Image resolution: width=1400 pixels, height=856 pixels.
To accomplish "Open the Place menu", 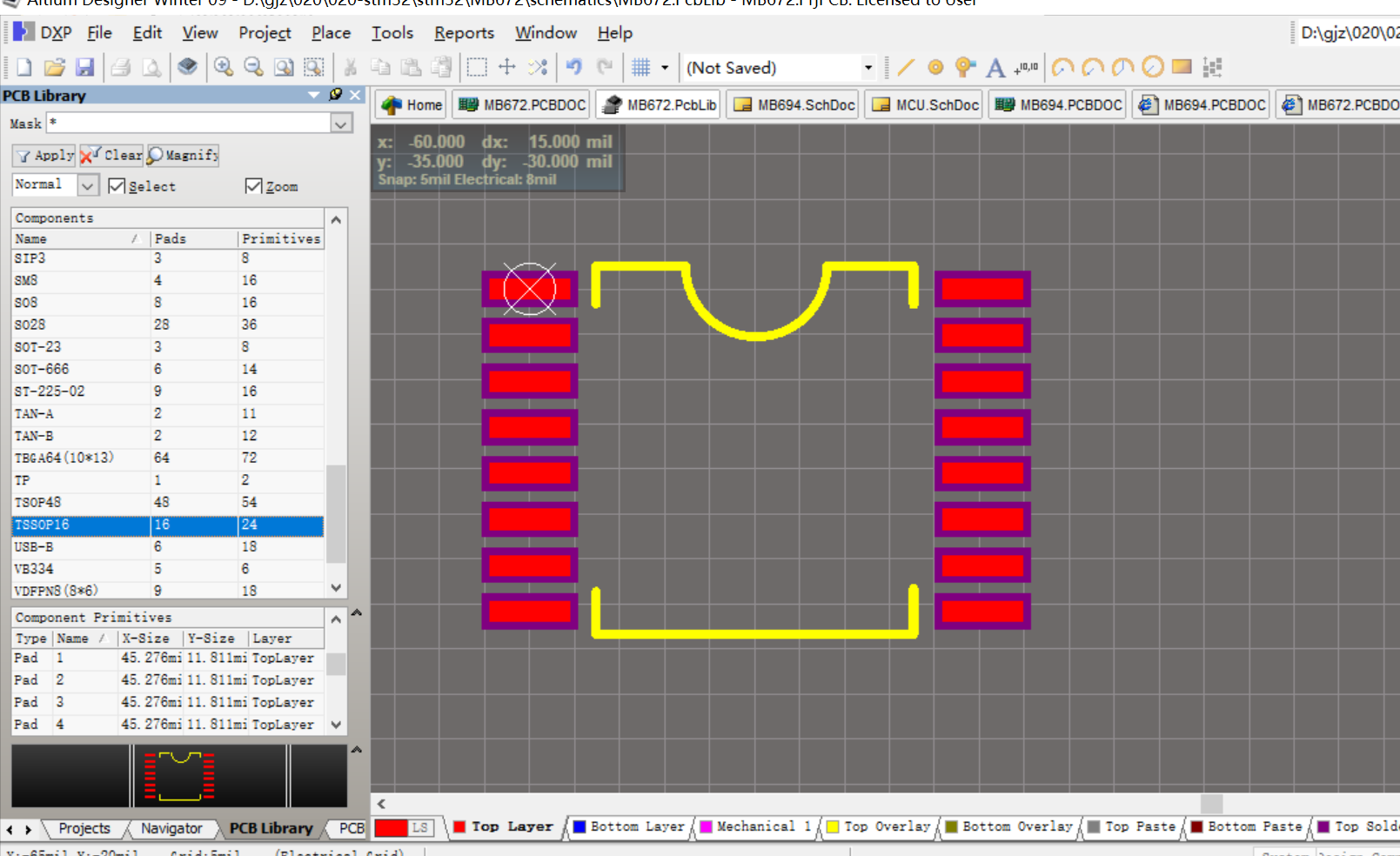I will 331,33.
